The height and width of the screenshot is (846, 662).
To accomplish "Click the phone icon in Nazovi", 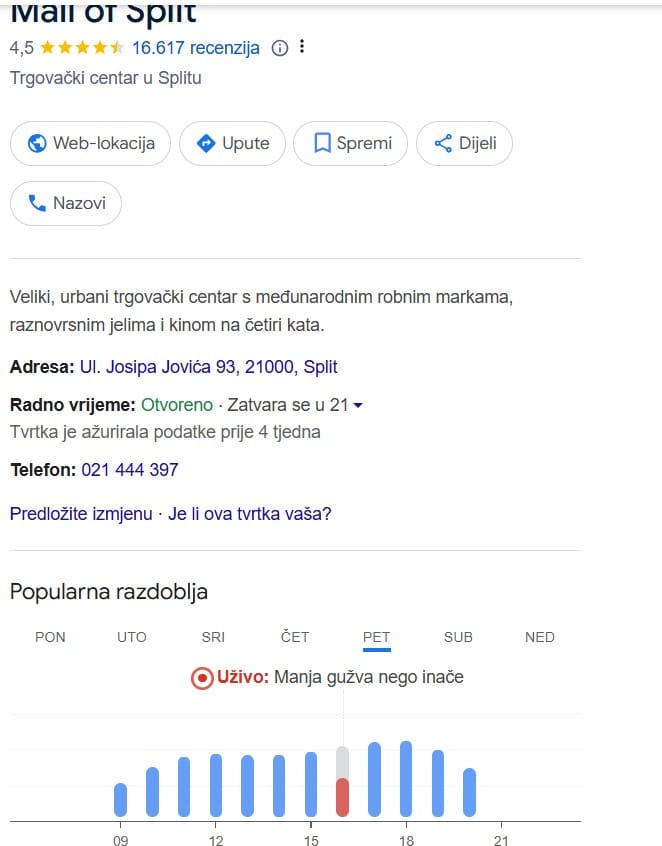I will [38, 203].
